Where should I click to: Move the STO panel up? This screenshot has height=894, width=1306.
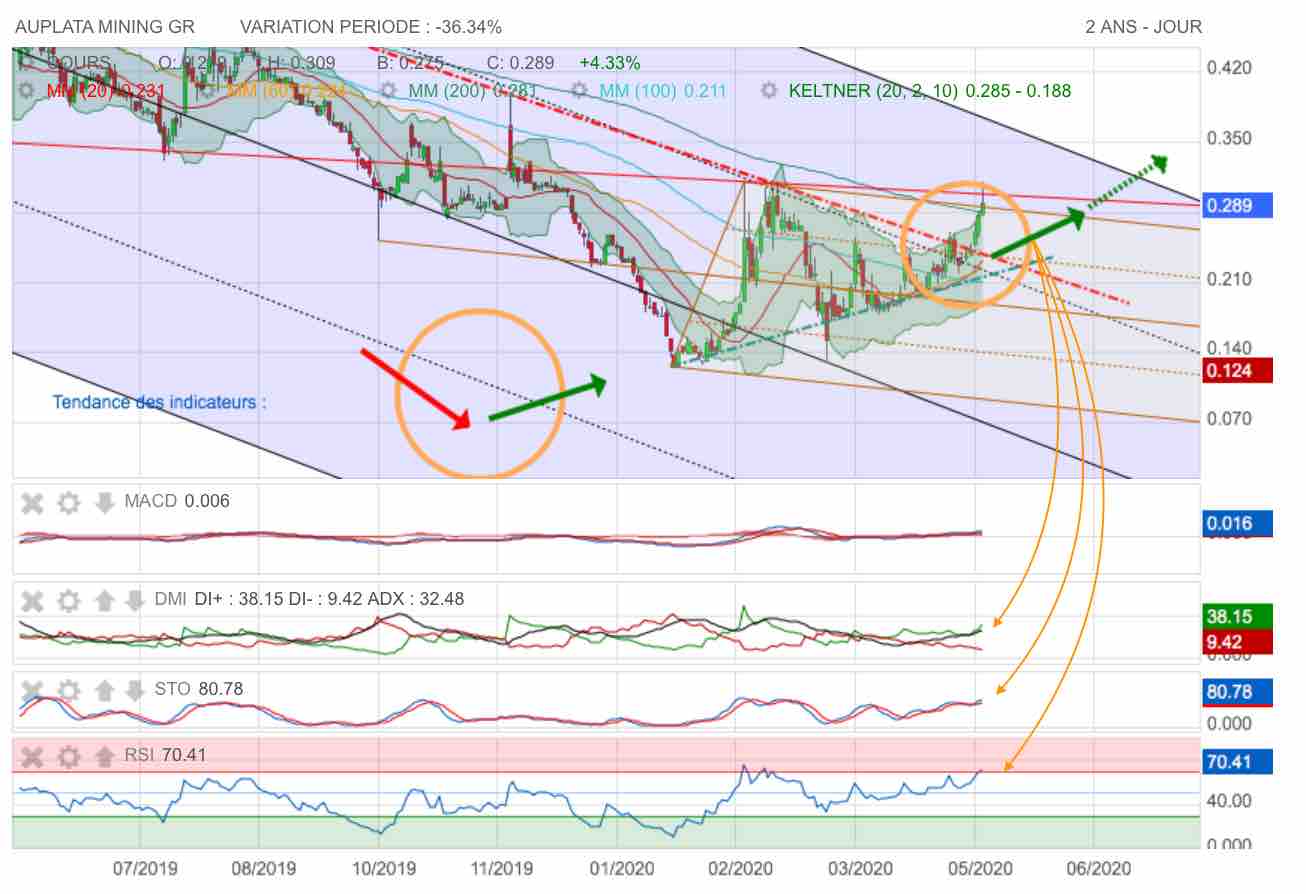[104, 689]
